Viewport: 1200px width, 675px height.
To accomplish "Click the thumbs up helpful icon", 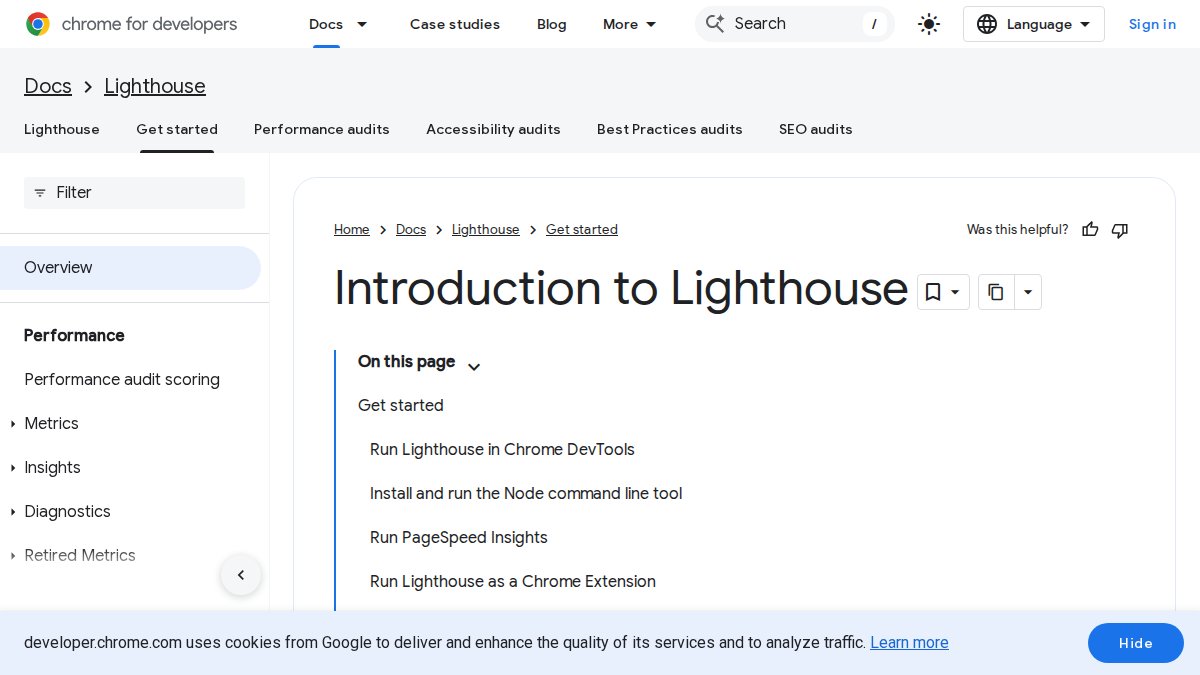I will pyautogui.click(x=1090, y=230).
